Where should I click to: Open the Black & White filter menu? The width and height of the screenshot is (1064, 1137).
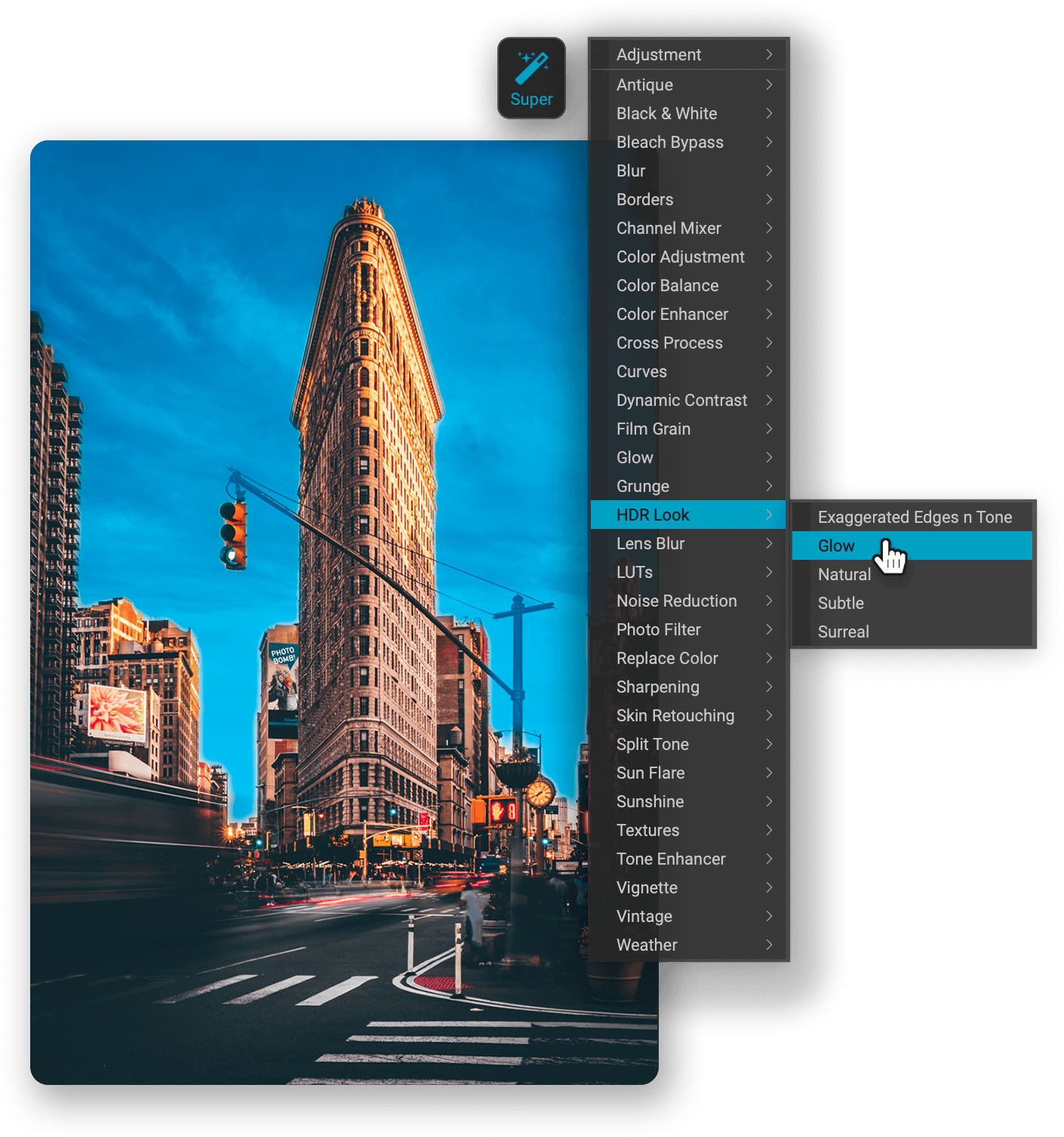tap(666, 113)
